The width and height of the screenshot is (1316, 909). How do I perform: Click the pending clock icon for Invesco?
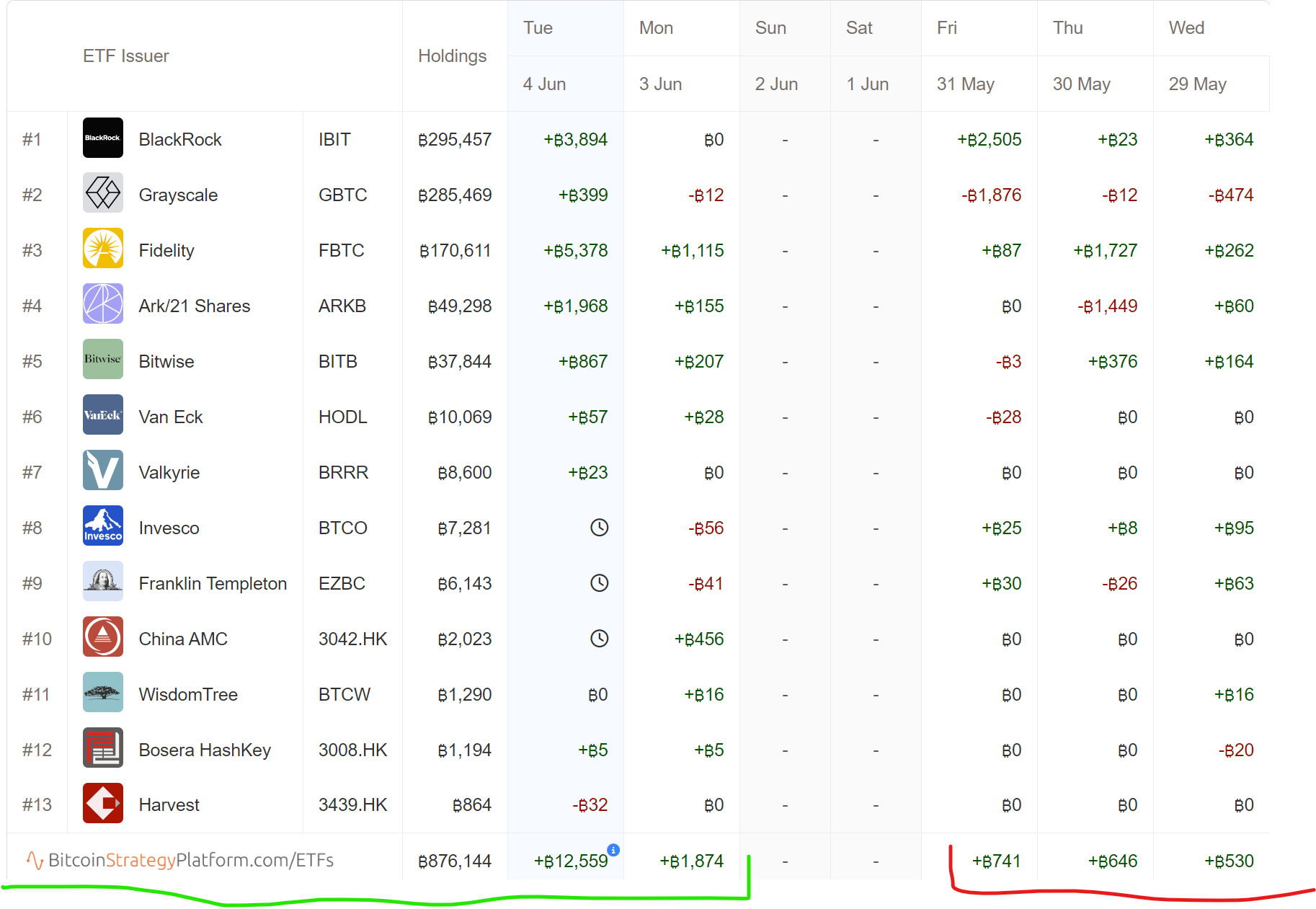[599, 528]
